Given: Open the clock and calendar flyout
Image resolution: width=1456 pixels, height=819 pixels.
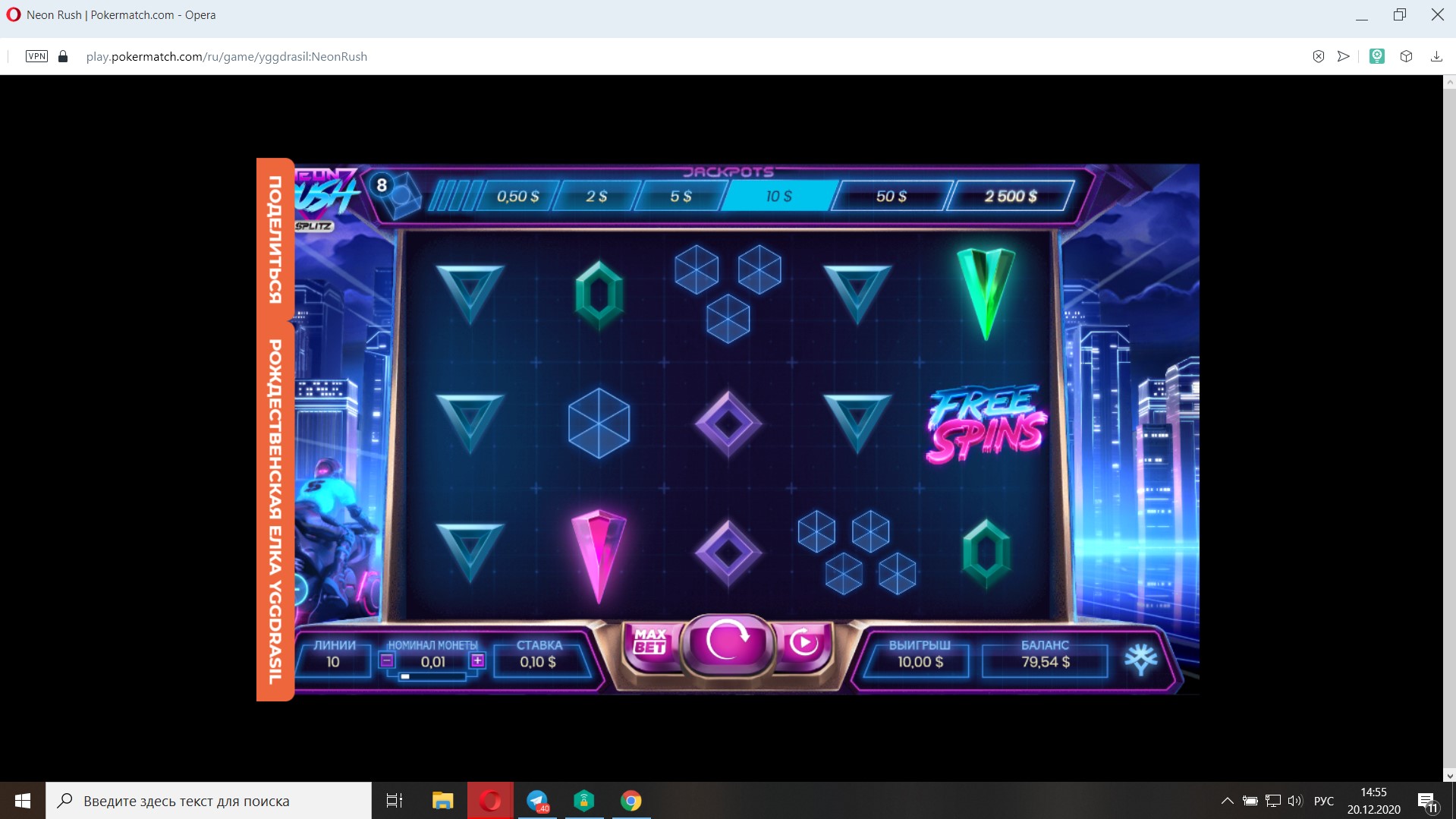Looking at the screenshot, I should [1373, 801].
